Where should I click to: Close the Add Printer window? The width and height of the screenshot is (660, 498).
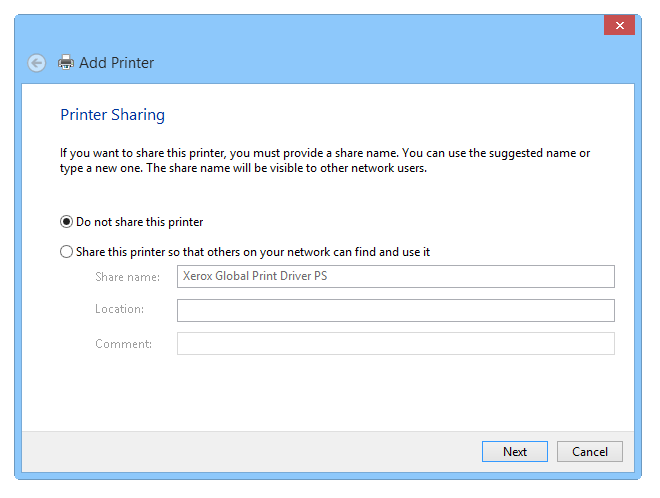(619, 25)
